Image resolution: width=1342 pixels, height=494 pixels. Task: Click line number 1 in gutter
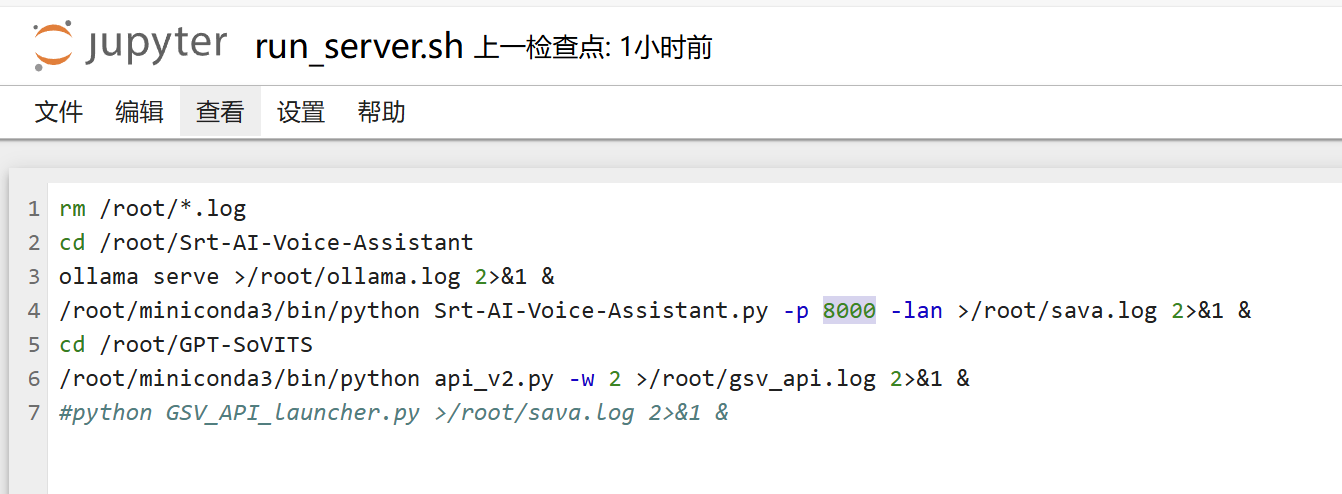pos(34,209)
